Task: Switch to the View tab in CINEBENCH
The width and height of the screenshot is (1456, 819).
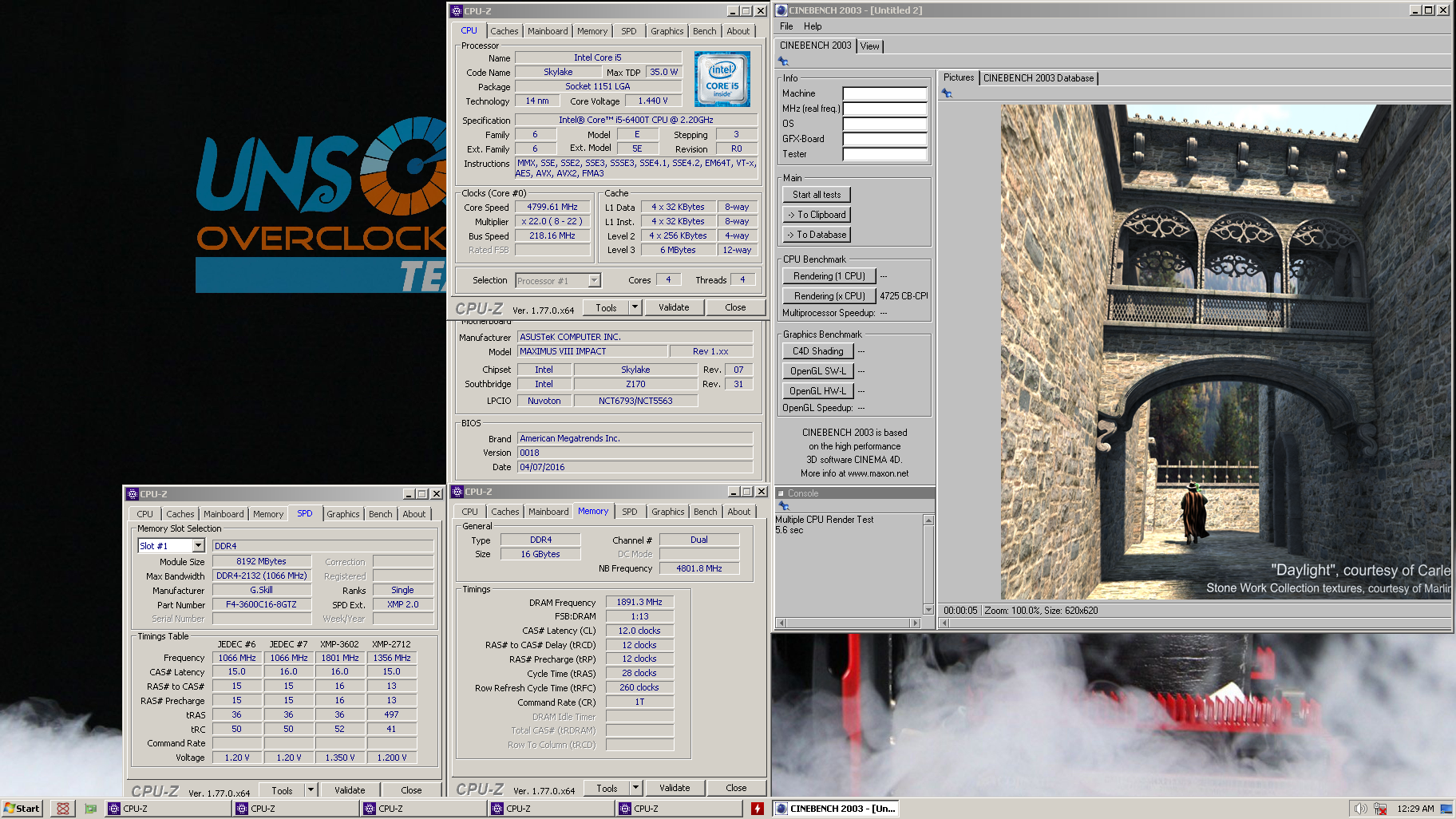Action: pyautogui.click(x=869, y=46)
